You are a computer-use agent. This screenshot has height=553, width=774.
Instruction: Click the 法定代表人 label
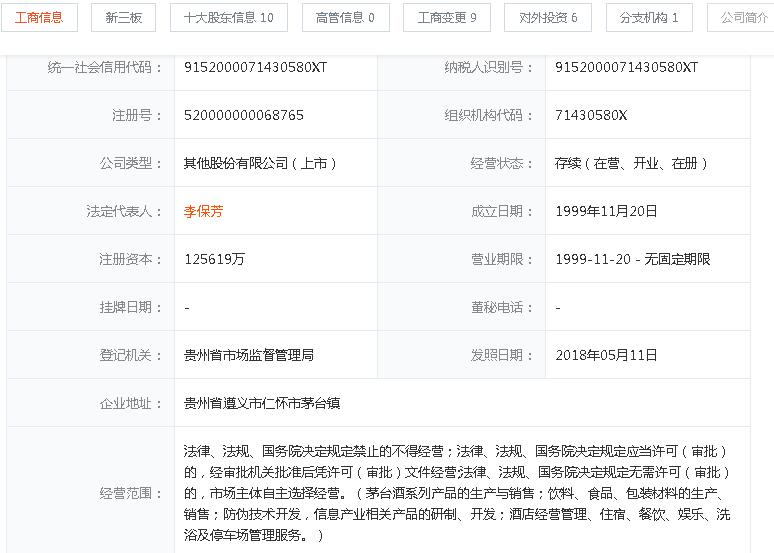pyautogui.click(x=124, y=211)
